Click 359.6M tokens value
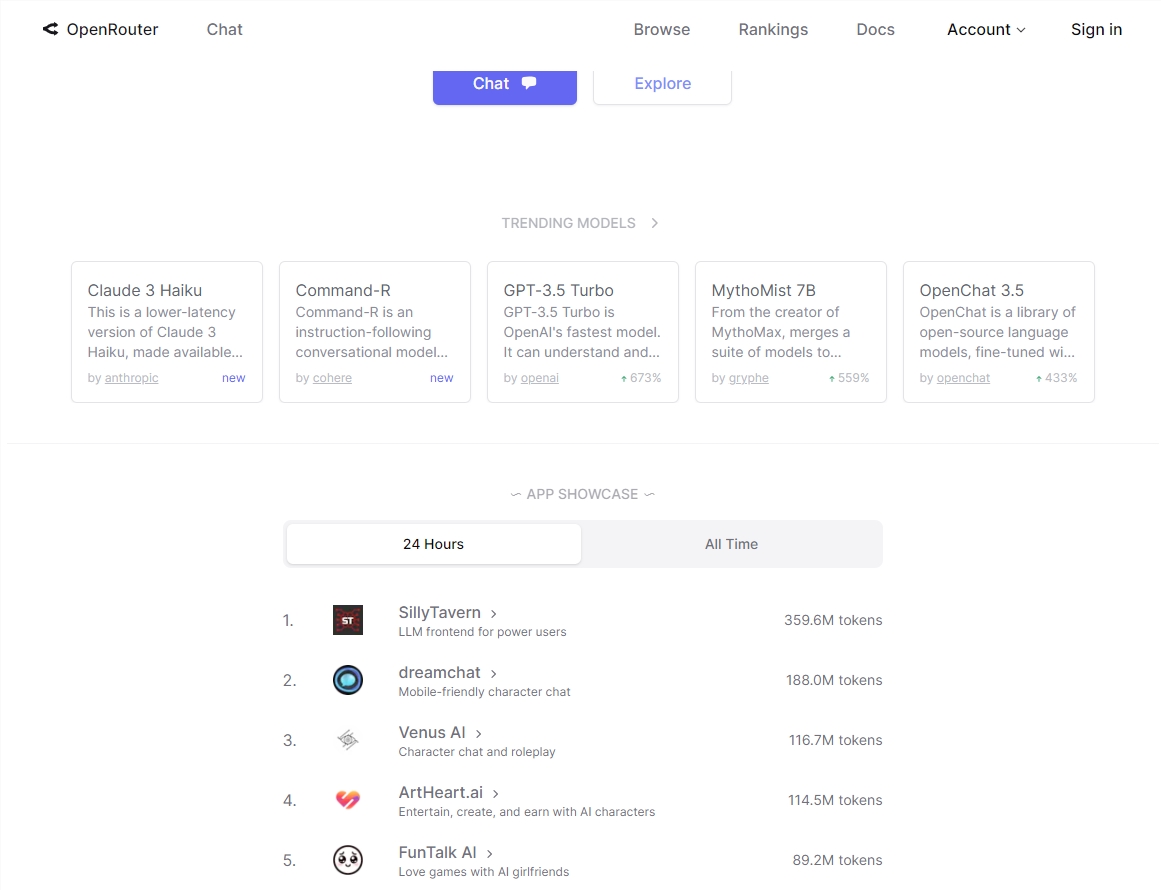This screenshot has width=1161, height=890. (x=834, y=620)
